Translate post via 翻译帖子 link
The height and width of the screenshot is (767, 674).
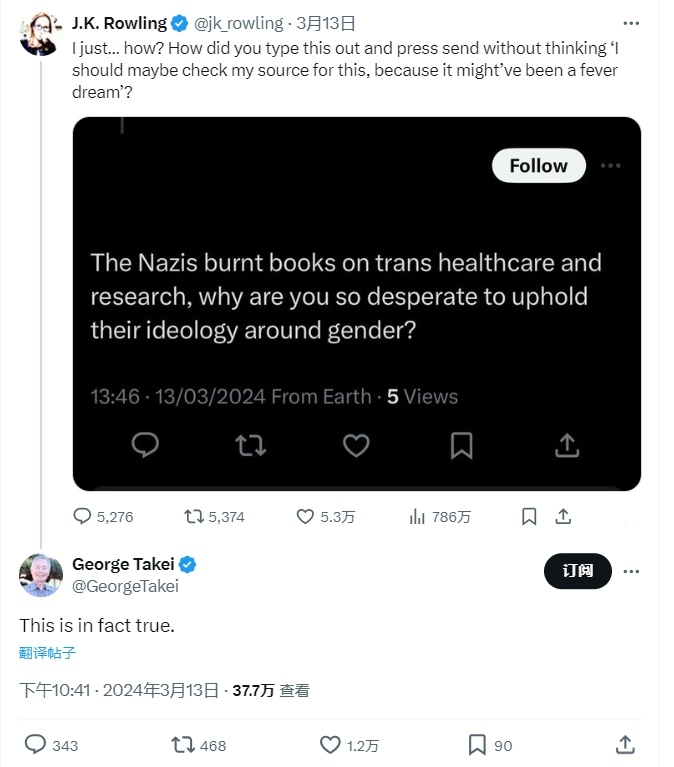click(x=47, y=653)
